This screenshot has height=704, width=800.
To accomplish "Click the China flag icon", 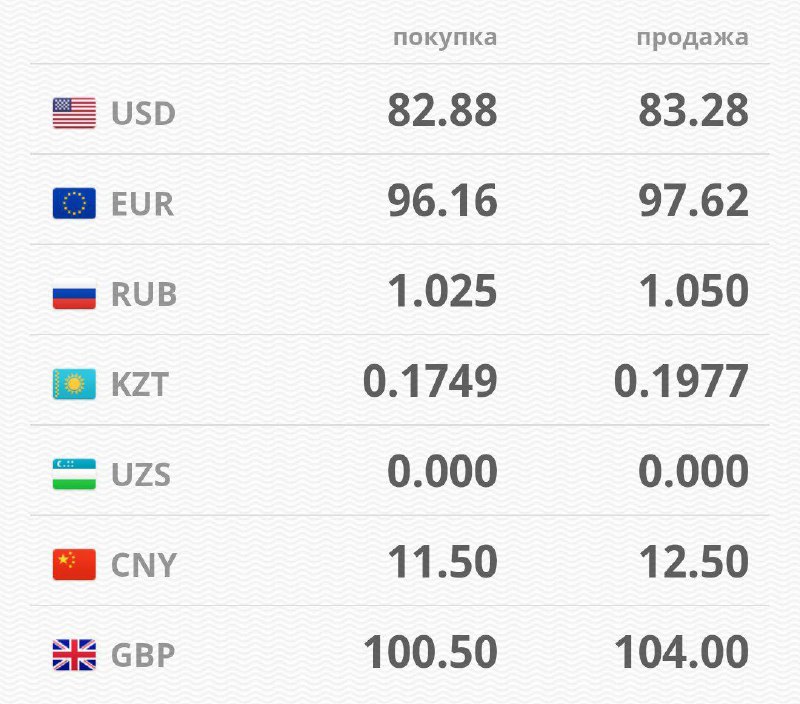I will tap(74, 565).
